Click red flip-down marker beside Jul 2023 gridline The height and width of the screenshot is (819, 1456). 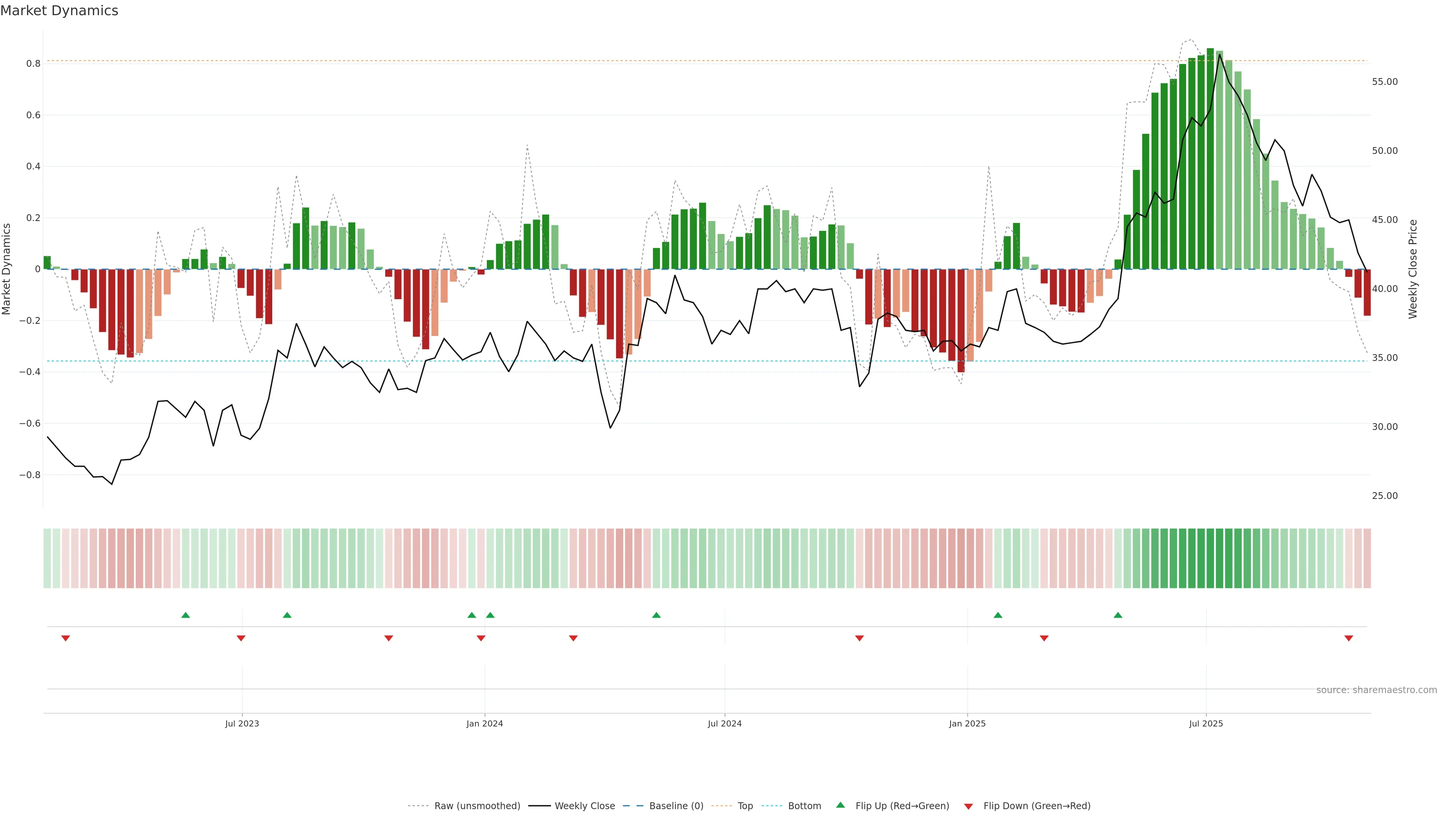coord(241,638)
